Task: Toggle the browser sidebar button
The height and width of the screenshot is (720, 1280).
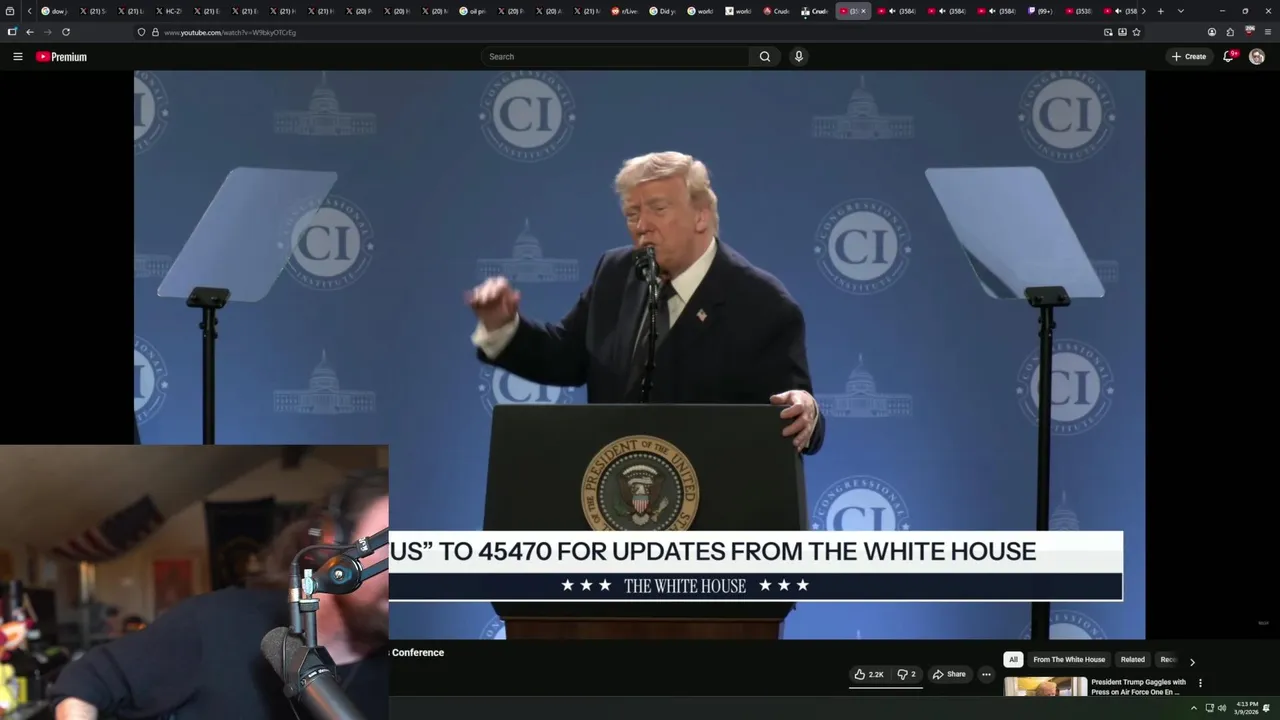Action: (x=12, y=32)
